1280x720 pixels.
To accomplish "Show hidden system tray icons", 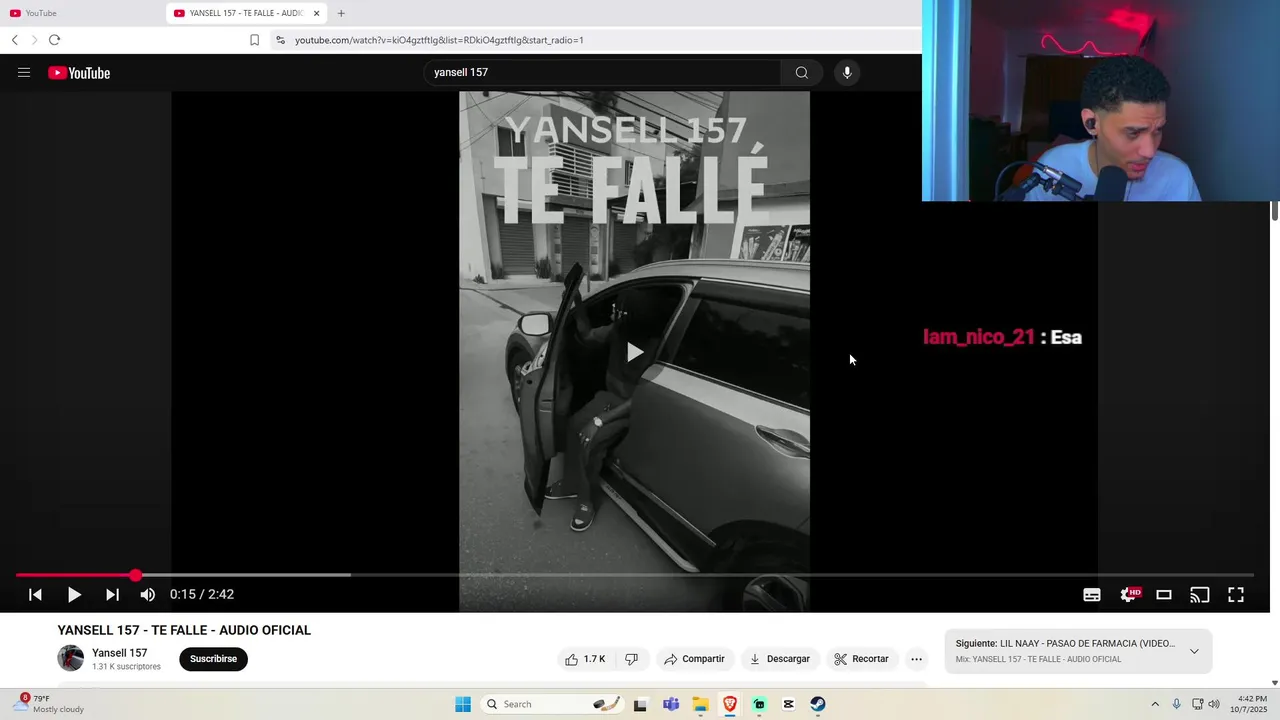I will [x=1155, y=704].
